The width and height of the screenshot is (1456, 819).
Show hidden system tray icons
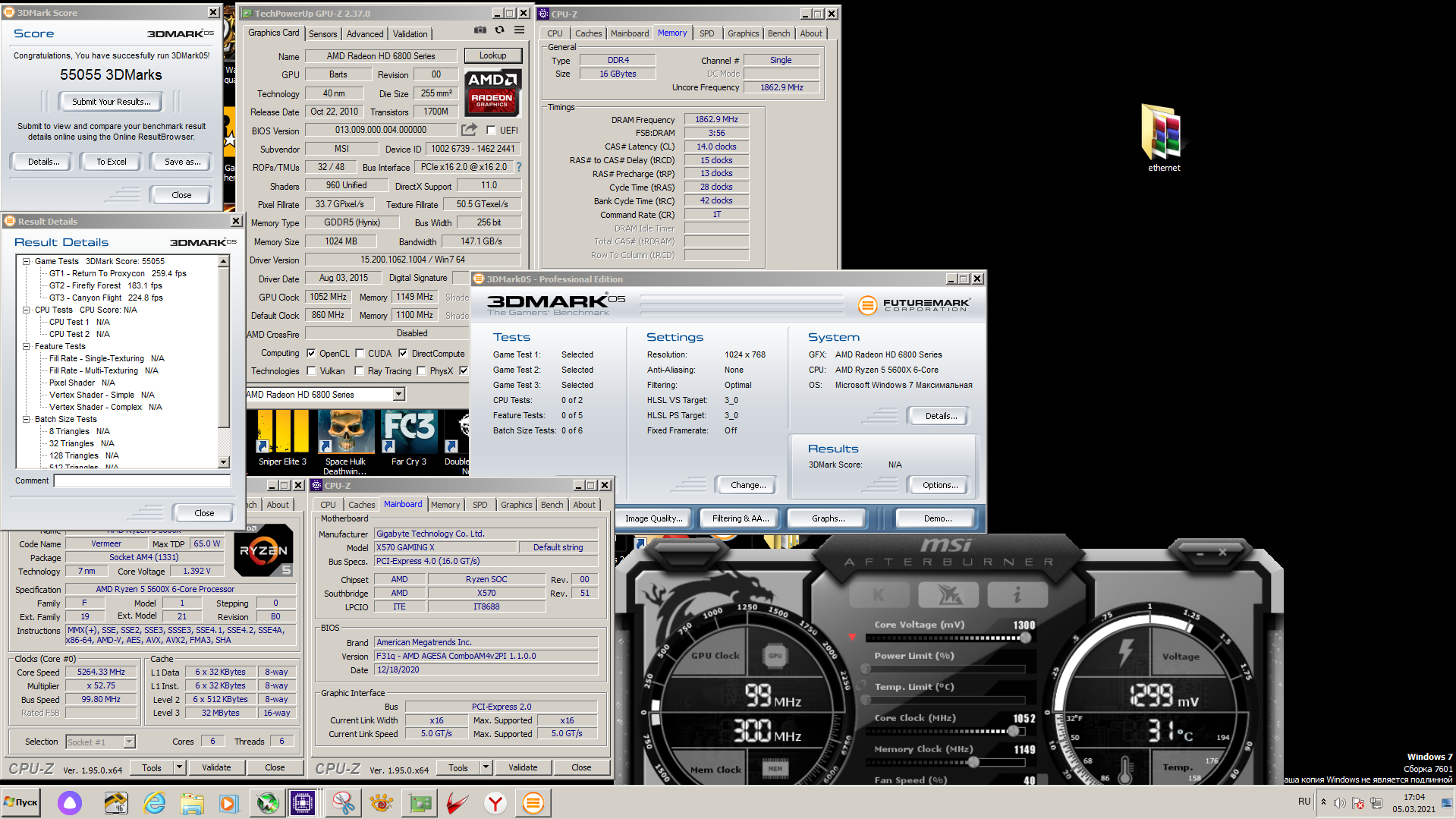(1323, 802)
